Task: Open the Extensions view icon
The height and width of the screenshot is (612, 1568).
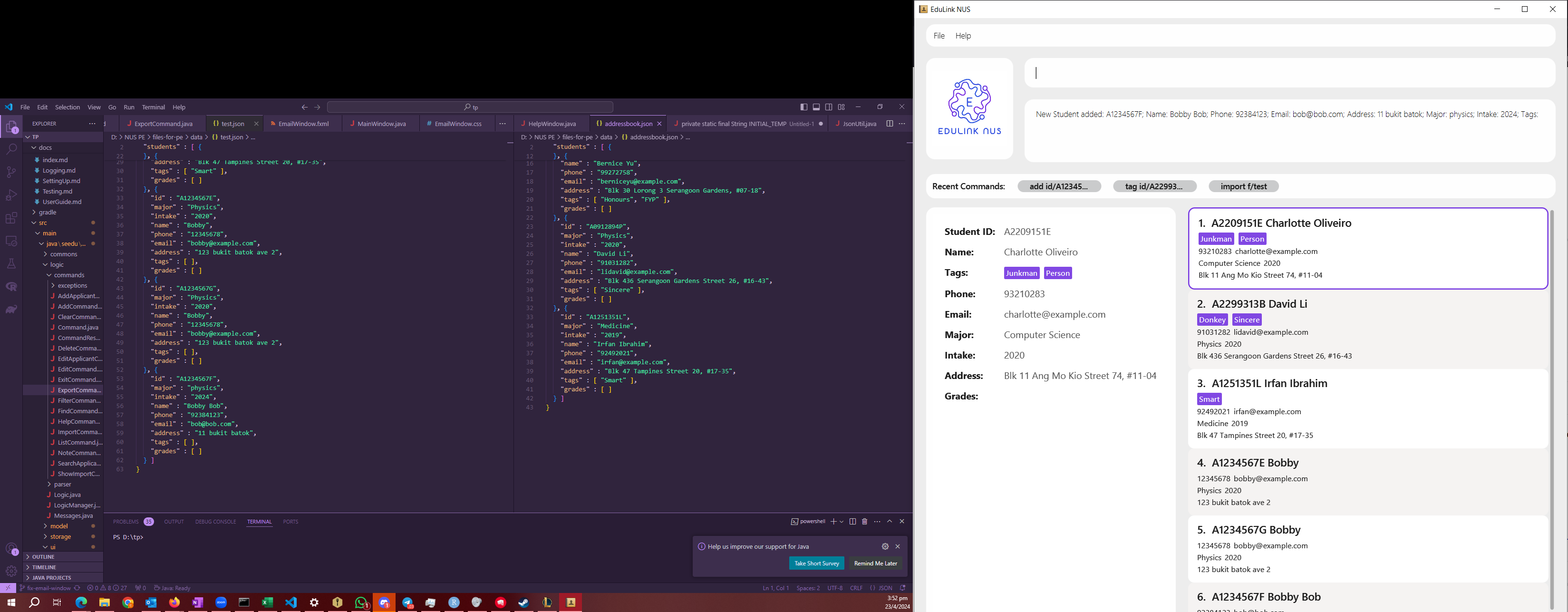Action: [x=11, y=218]
